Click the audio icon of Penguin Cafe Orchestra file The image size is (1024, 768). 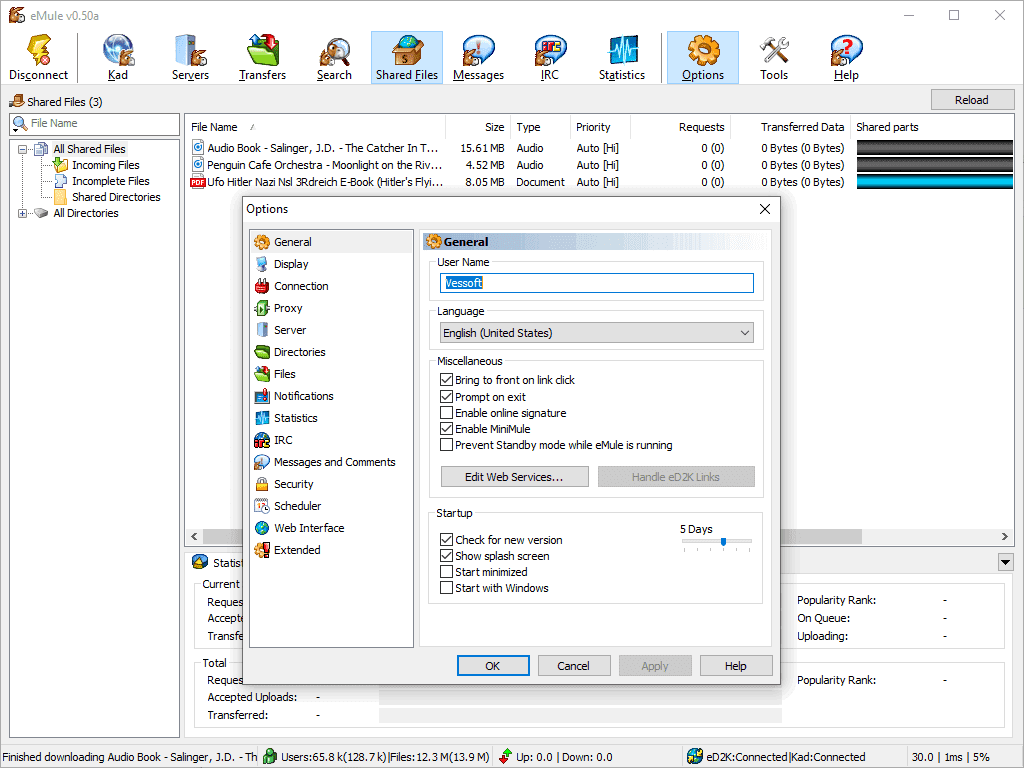pyautogui.click(x=198, y=165)
